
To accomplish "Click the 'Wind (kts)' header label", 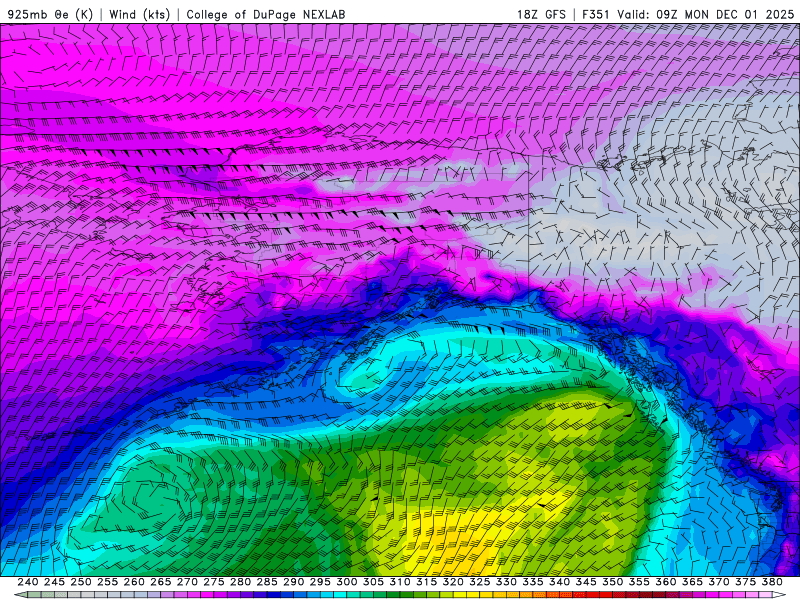I will pyautogui.click(x=139, y=14).
